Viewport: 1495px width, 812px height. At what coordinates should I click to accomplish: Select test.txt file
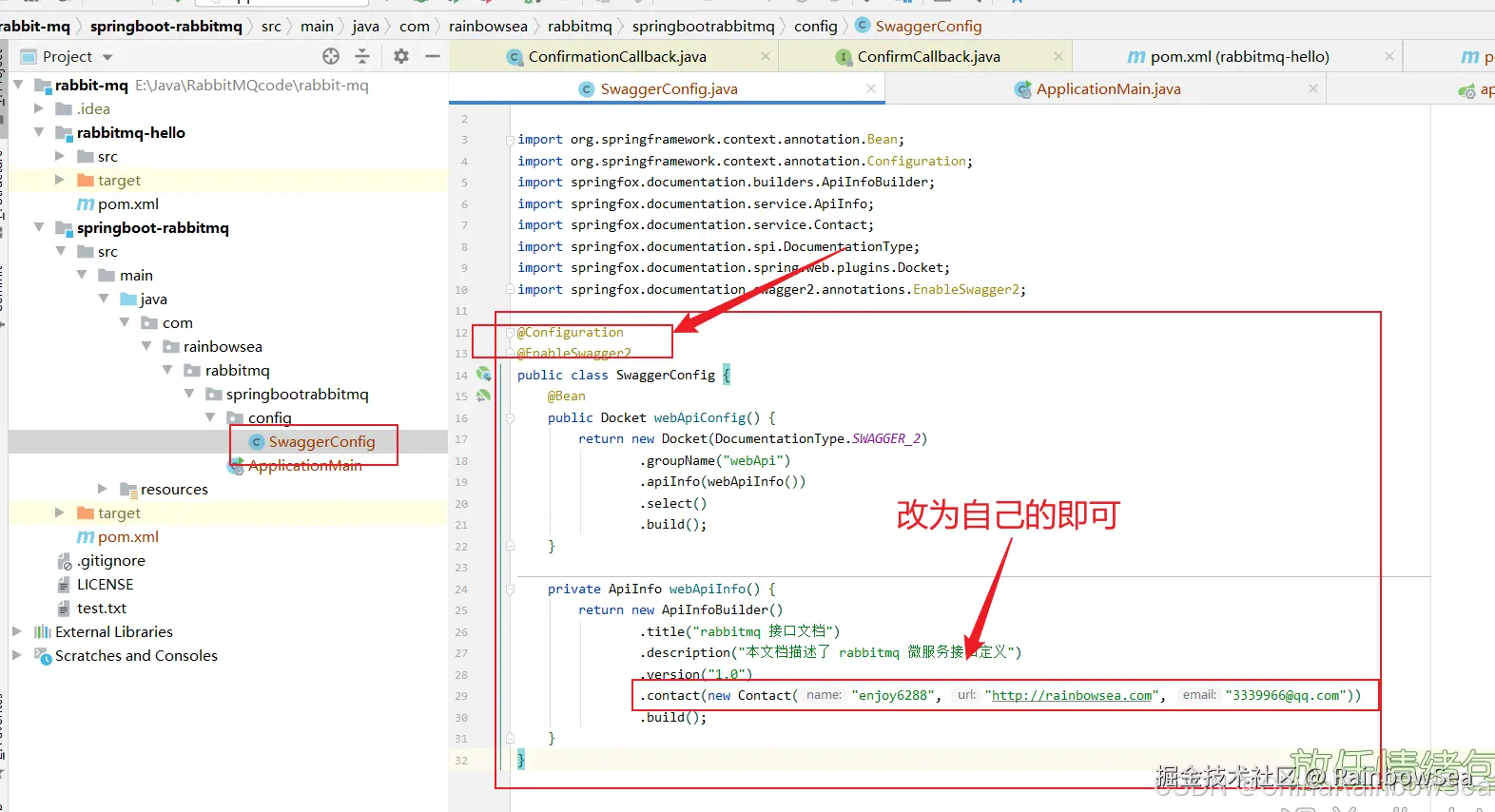102,608
